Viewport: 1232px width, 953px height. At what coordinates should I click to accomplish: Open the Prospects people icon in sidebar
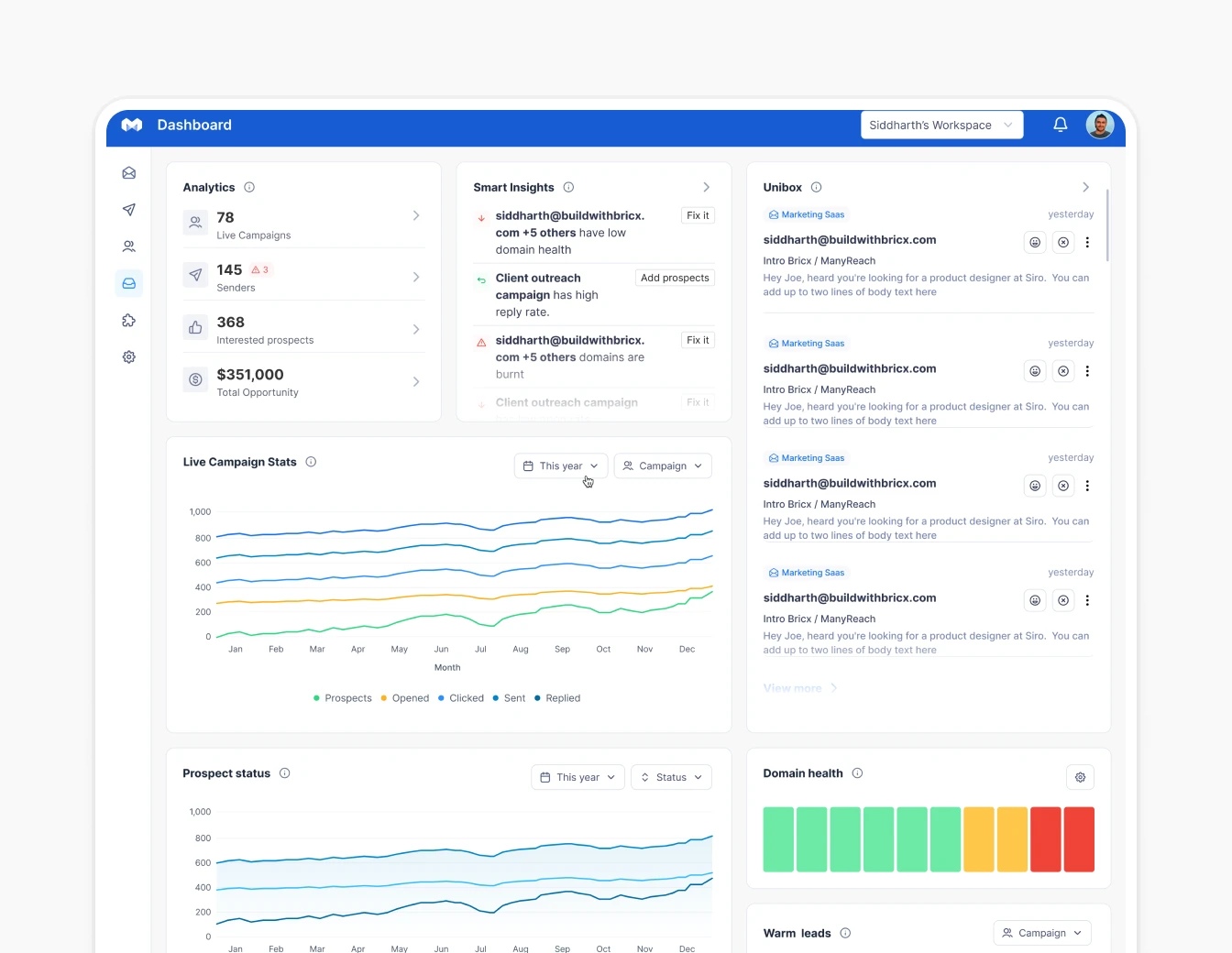(128, 246)
